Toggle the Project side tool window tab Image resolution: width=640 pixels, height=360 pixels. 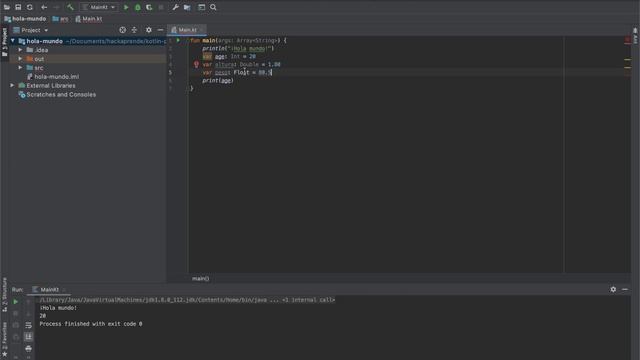4,42
